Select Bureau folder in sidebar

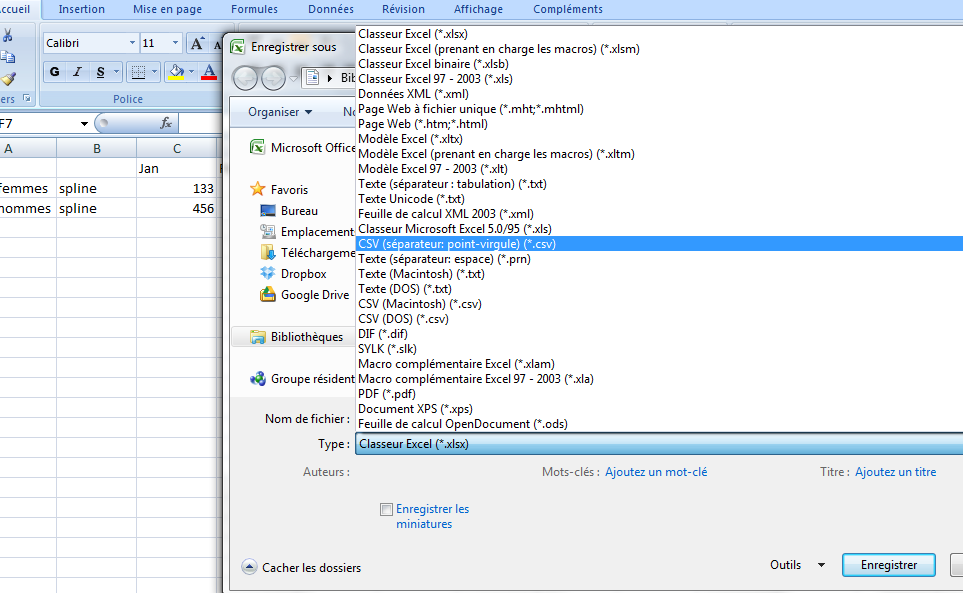[289, 211]
